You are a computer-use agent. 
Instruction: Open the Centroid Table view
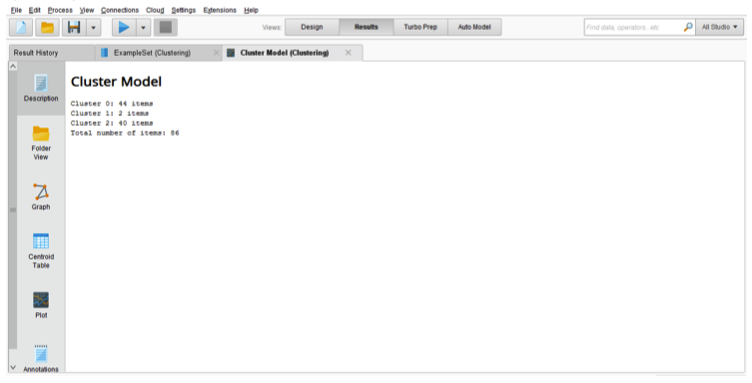tap(41, 251)
